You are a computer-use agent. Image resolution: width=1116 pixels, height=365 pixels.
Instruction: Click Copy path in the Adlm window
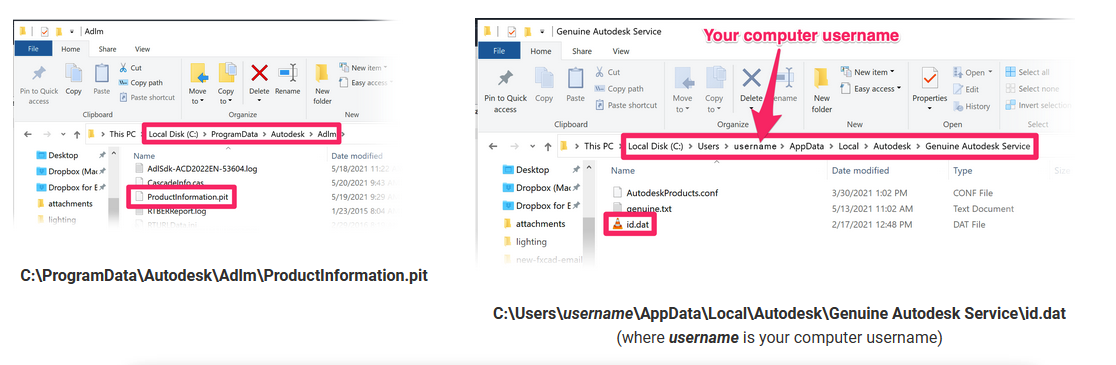pos(140,83)
